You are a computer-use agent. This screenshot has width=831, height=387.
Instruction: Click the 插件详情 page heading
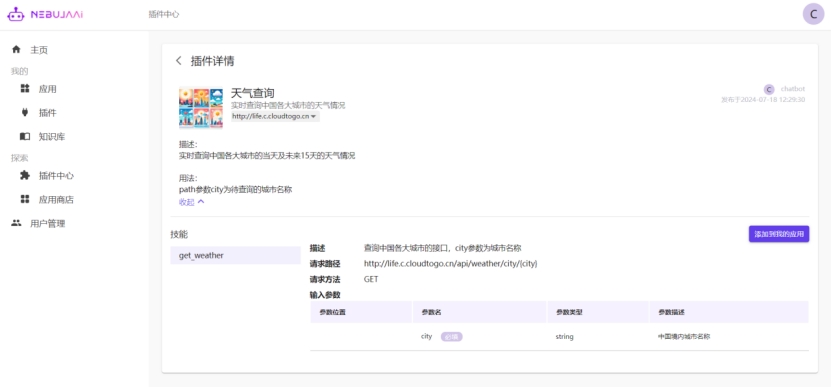coord(213,61)
